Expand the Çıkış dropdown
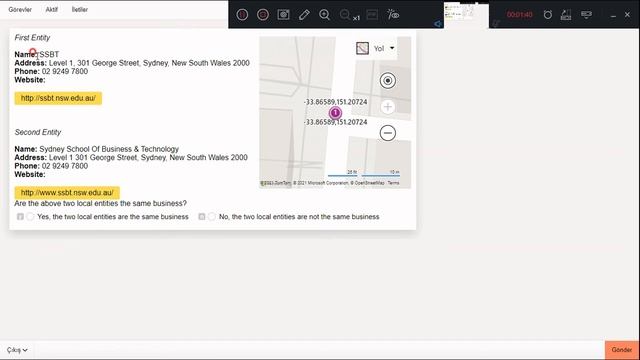This screenshot has width=640, height=360. [x=17, y=350]
